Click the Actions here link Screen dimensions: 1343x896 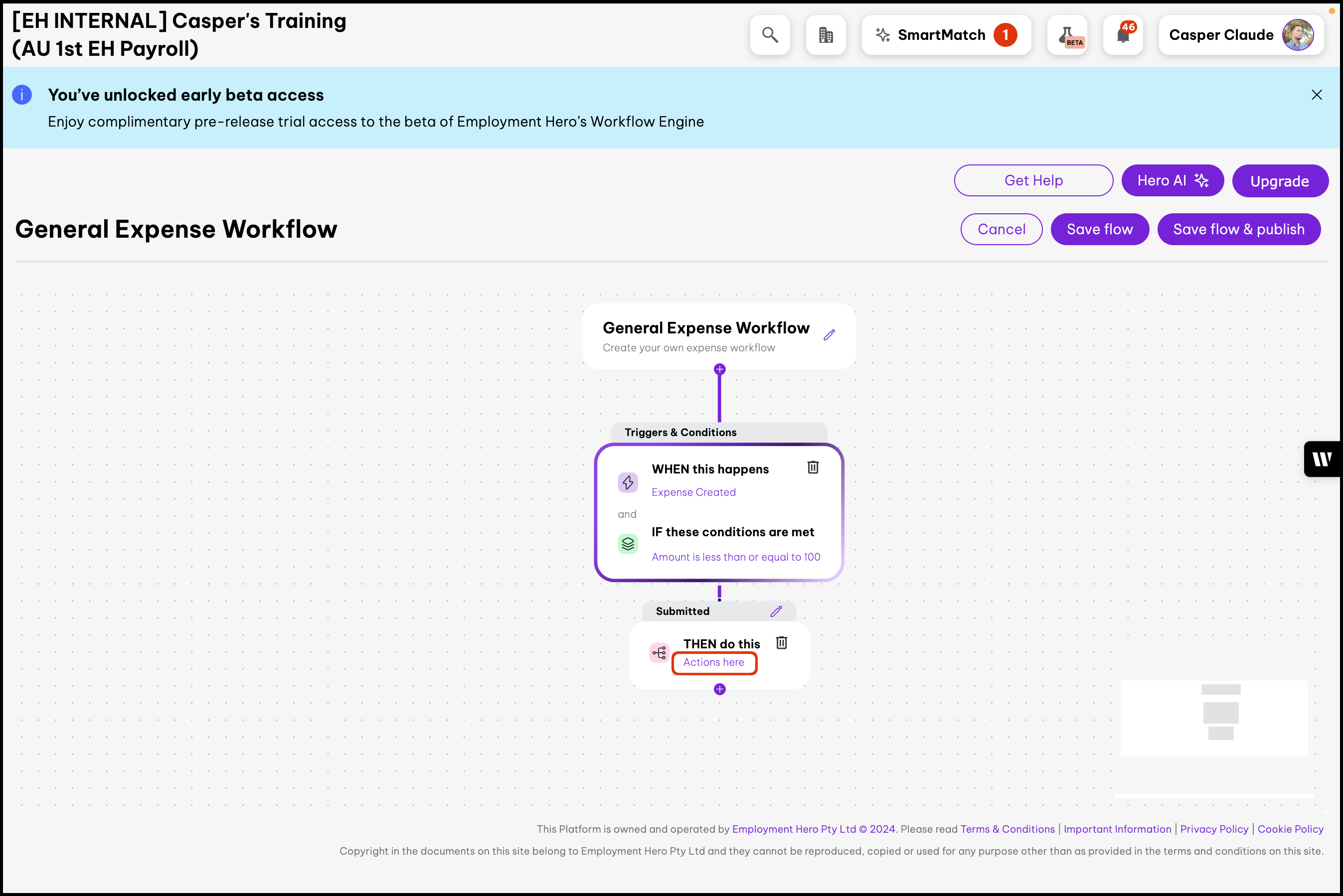click(714, 662)
